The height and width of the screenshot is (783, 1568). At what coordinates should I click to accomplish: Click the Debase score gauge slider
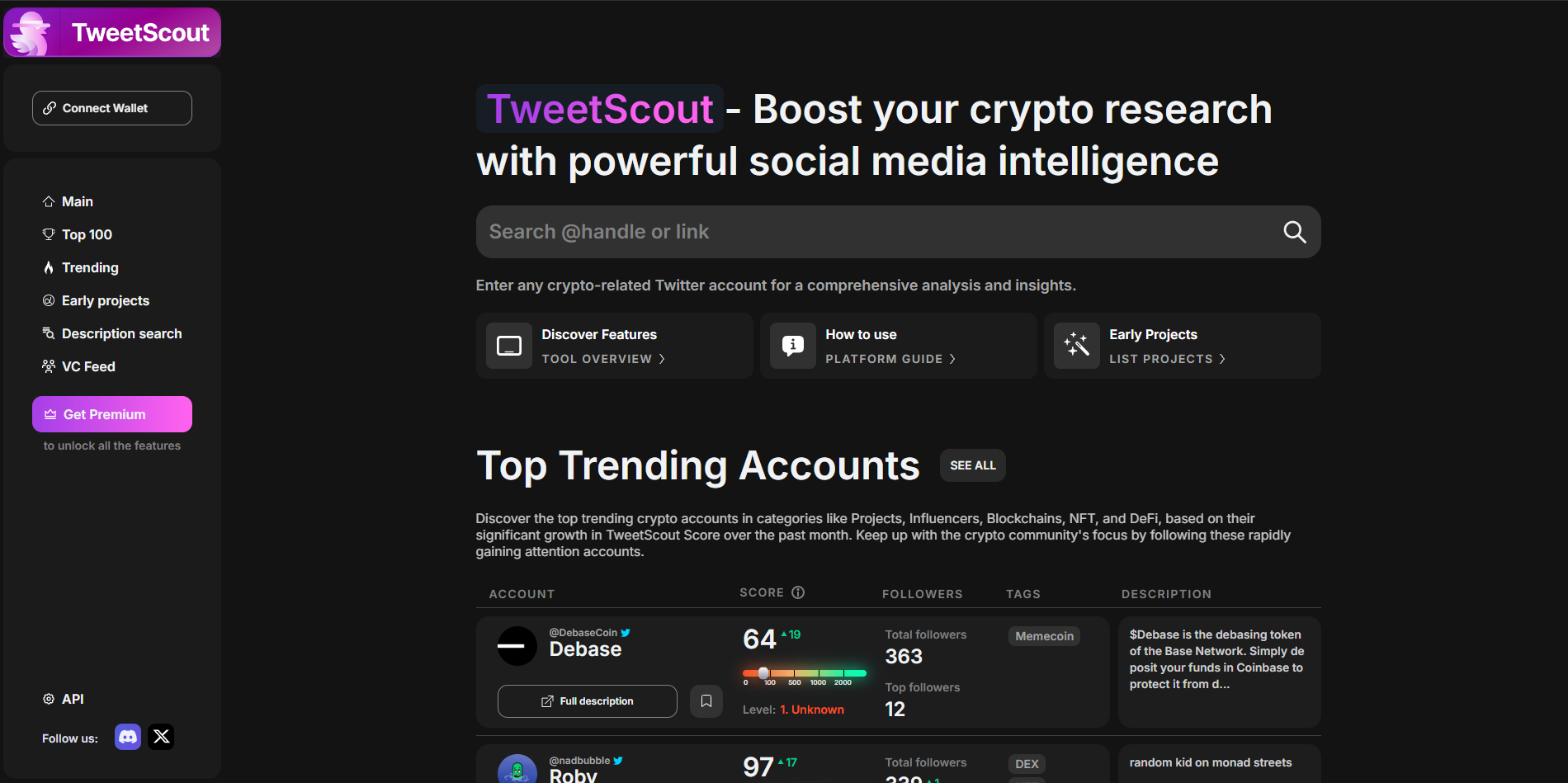coord(764,672)
